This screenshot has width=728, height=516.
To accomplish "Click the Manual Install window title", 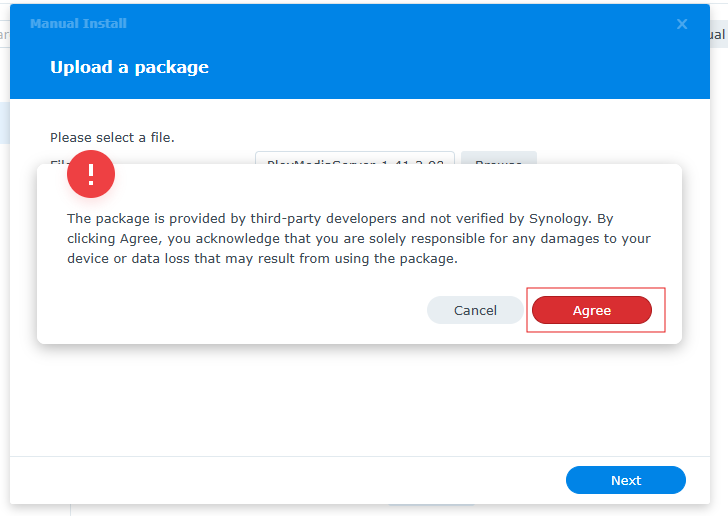I will point(78,24).
